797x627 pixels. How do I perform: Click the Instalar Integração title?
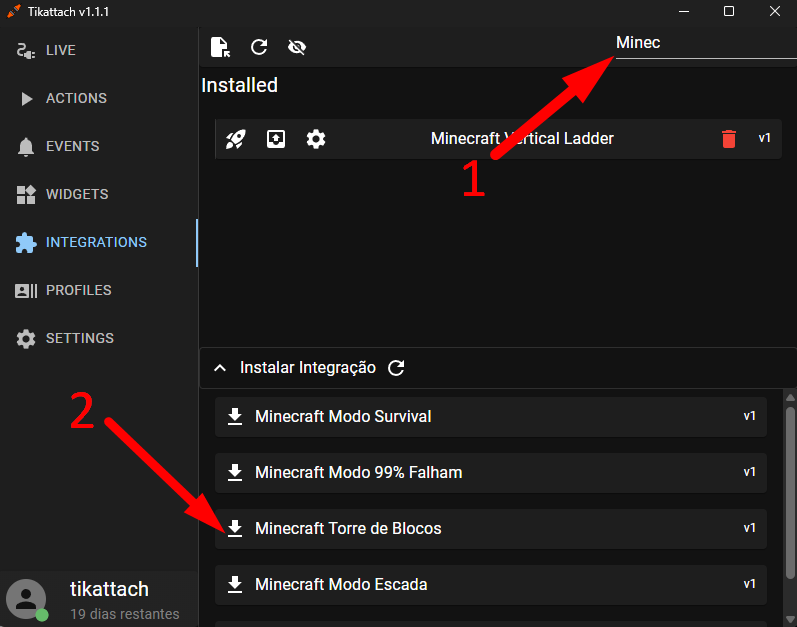pyautogui.click(x=308, y=367)
